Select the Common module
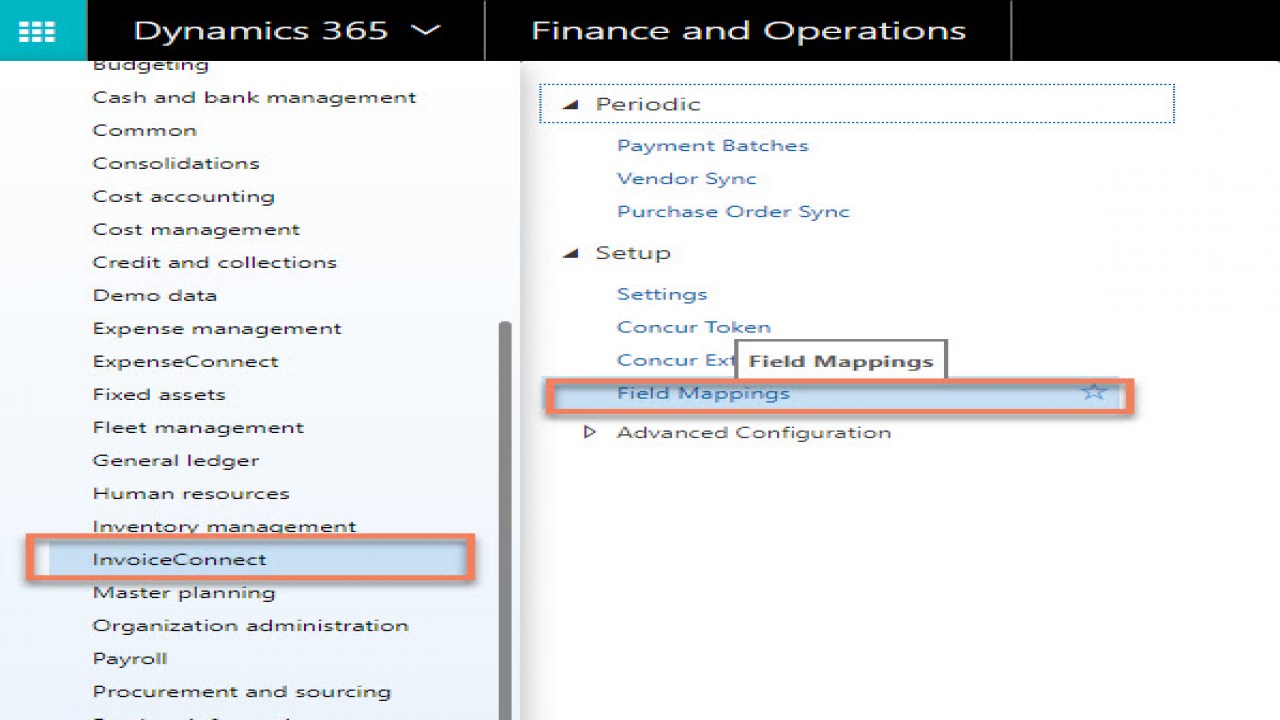Image resolution: width=1280 pixels, height=720 pixels. (x=145, y=131)
